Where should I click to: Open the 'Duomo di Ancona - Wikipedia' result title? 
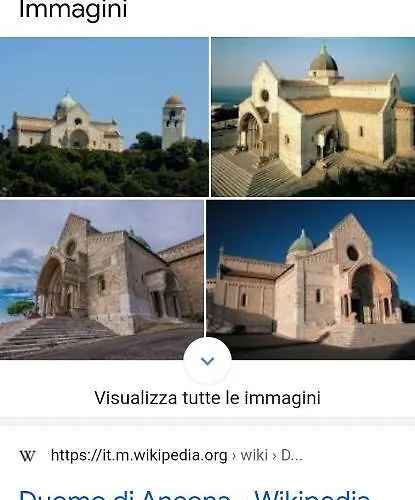[x=195, y=495]
